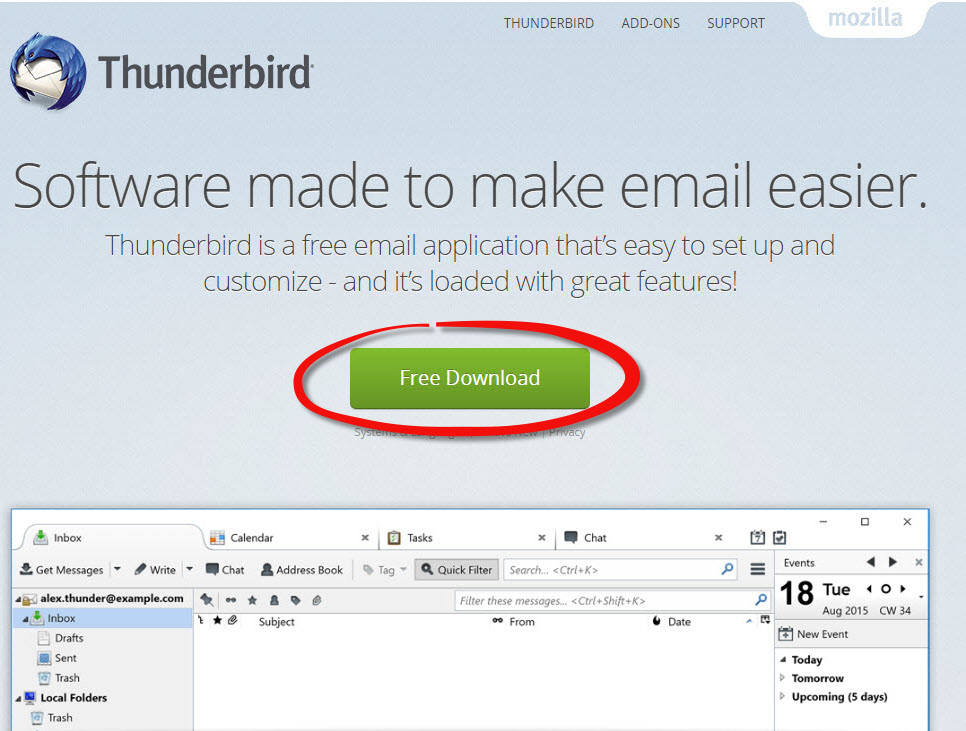Toggle the Quick Filter bar

[456, 570]
